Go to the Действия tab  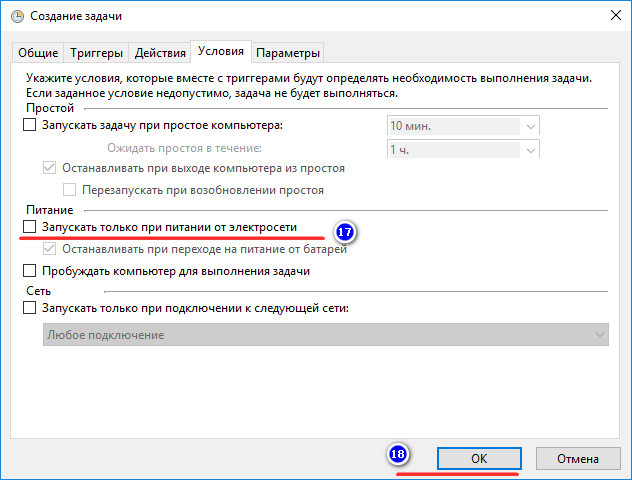[160, 53]
